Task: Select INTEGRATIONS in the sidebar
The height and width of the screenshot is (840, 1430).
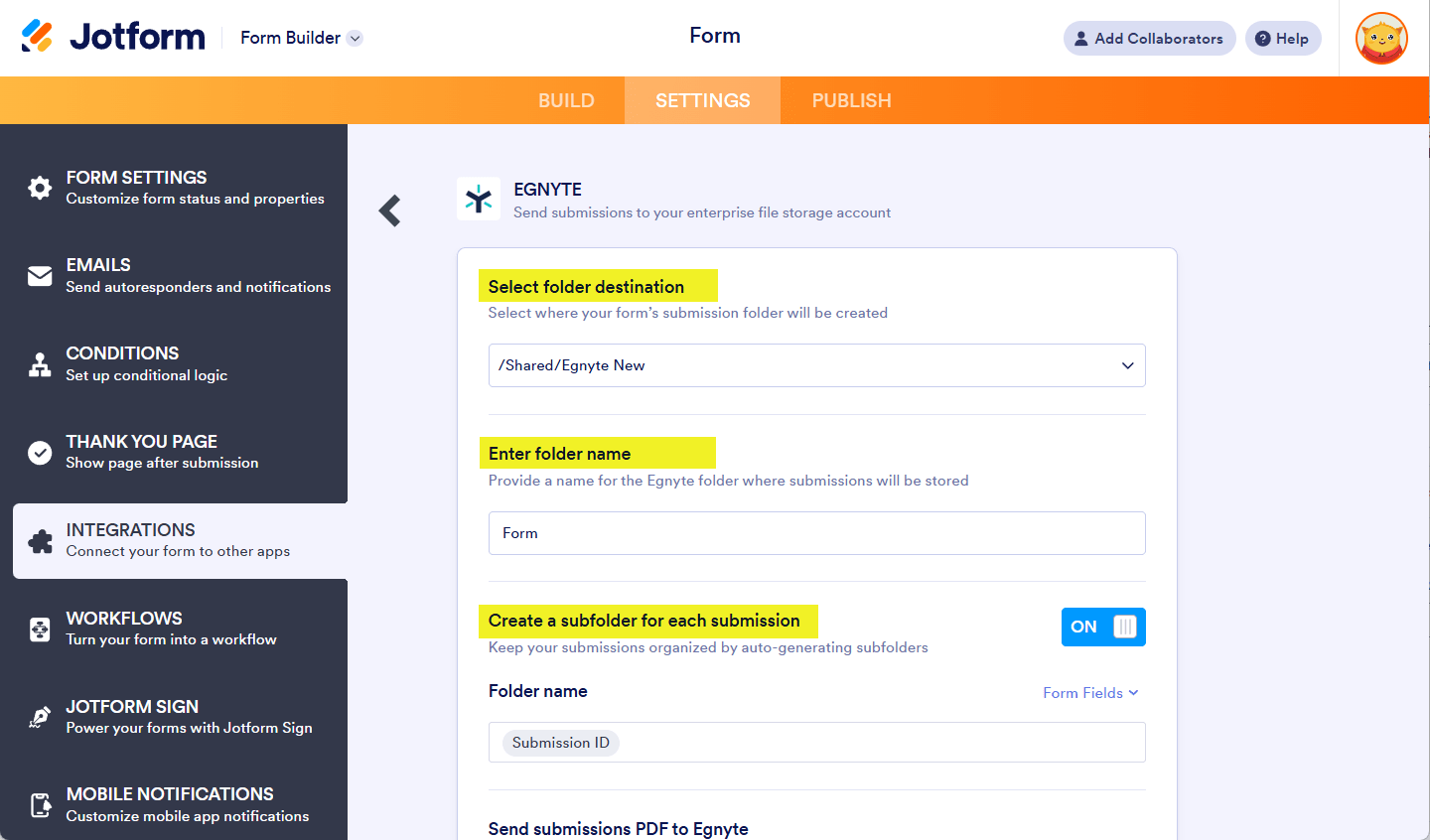Action: click(x=180, y=541)
